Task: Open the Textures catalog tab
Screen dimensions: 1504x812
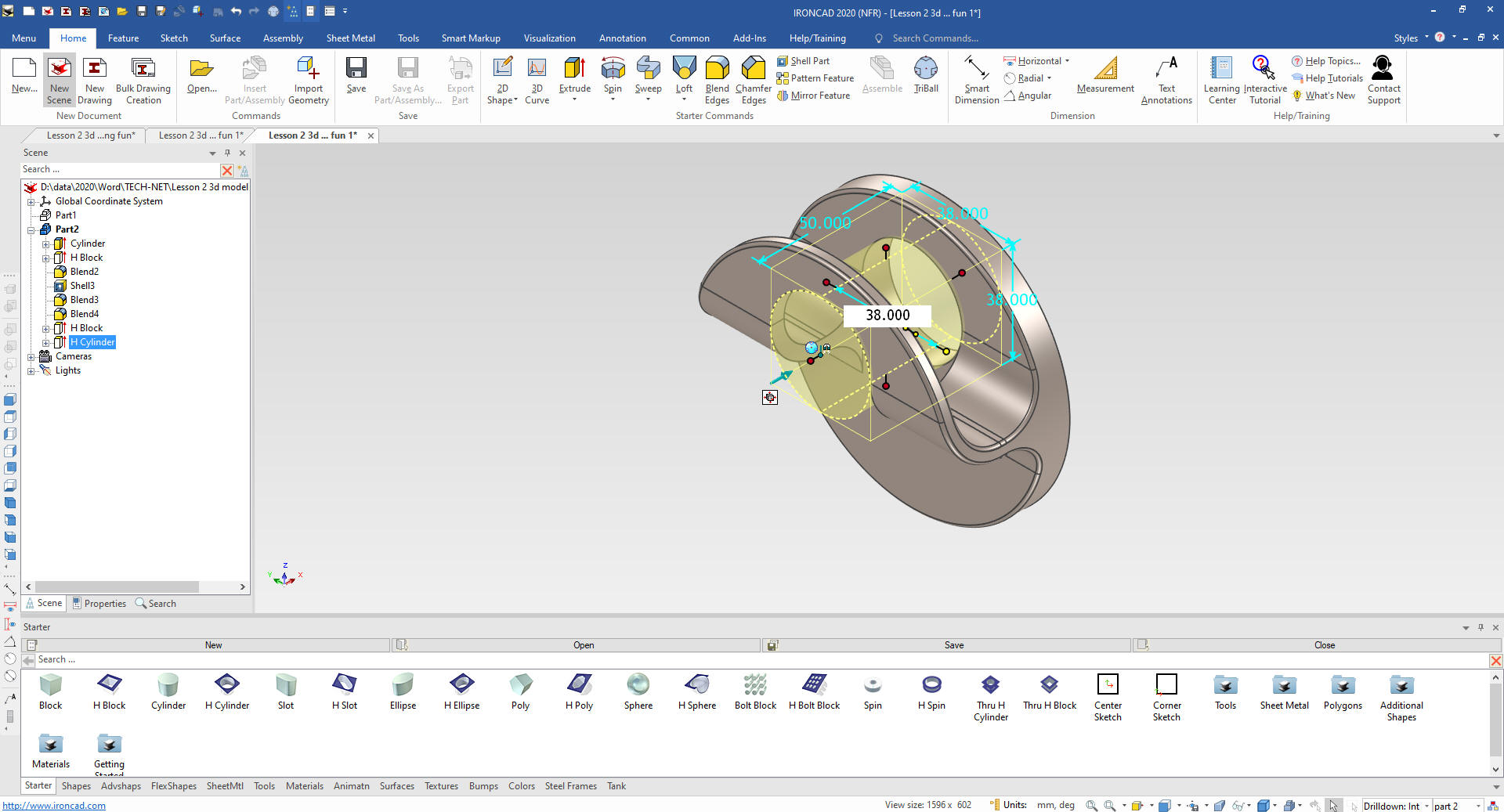Action: pos(441,786)
